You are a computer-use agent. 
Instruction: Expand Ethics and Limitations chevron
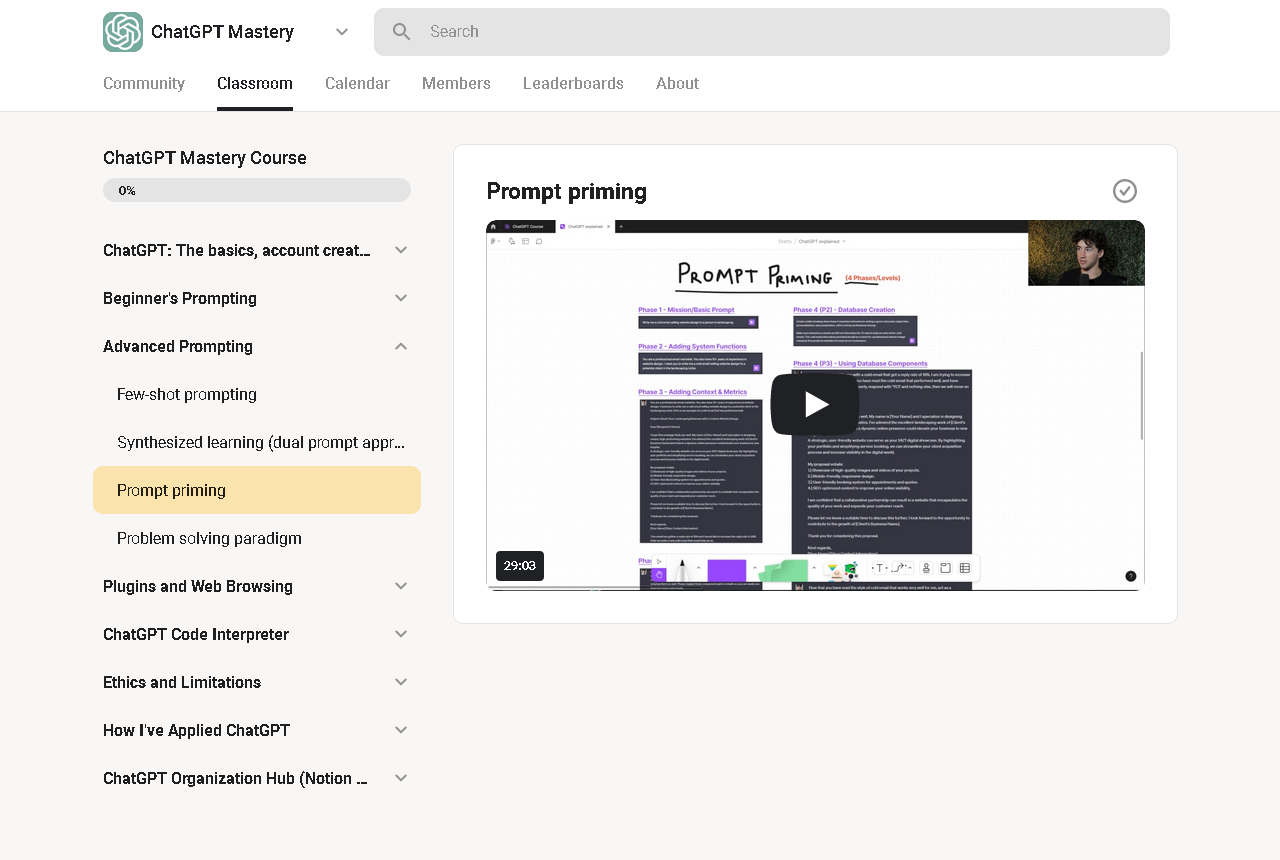(x=401, y=682)
